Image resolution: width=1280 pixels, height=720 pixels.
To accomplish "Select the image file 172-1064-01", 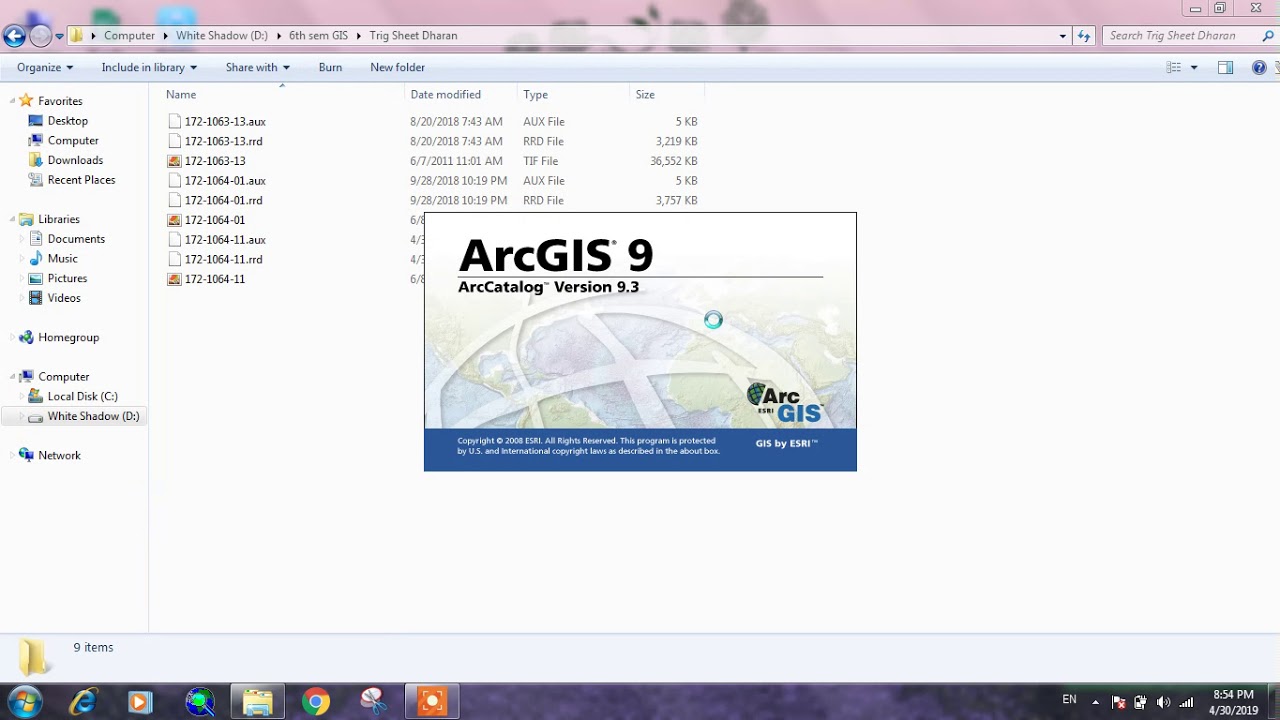I will 215,220.
